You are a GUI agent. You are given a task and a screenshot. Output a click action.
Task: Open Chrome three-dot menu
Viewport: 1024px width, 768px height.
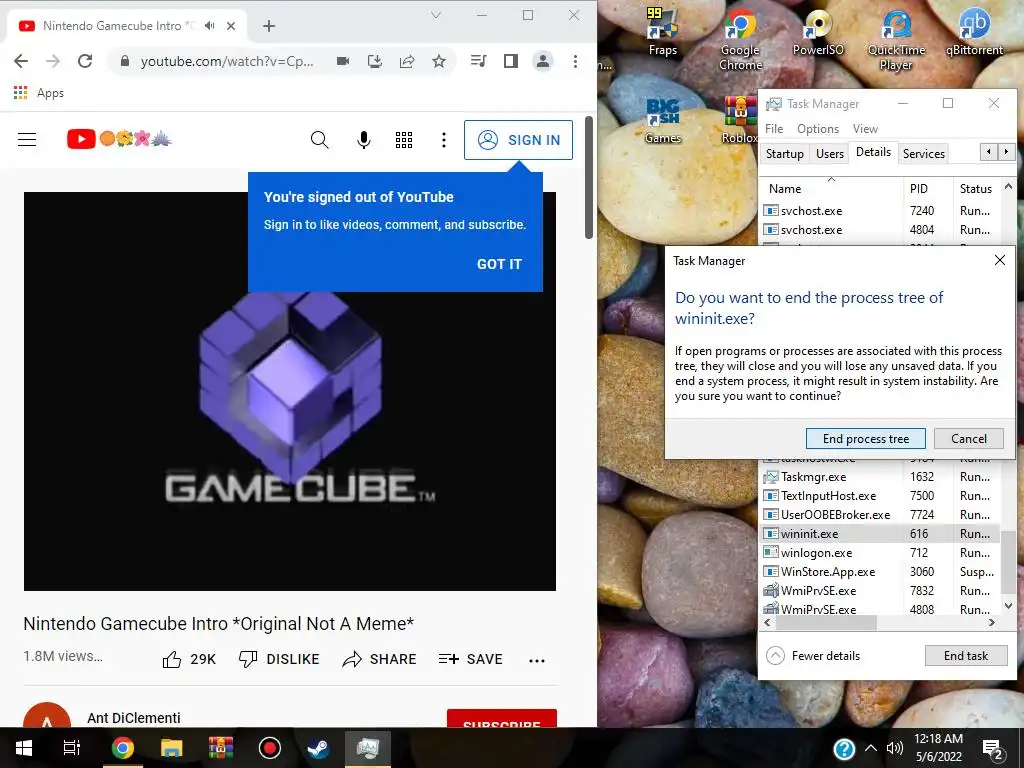pyautogui.click(x=575, y=61)
